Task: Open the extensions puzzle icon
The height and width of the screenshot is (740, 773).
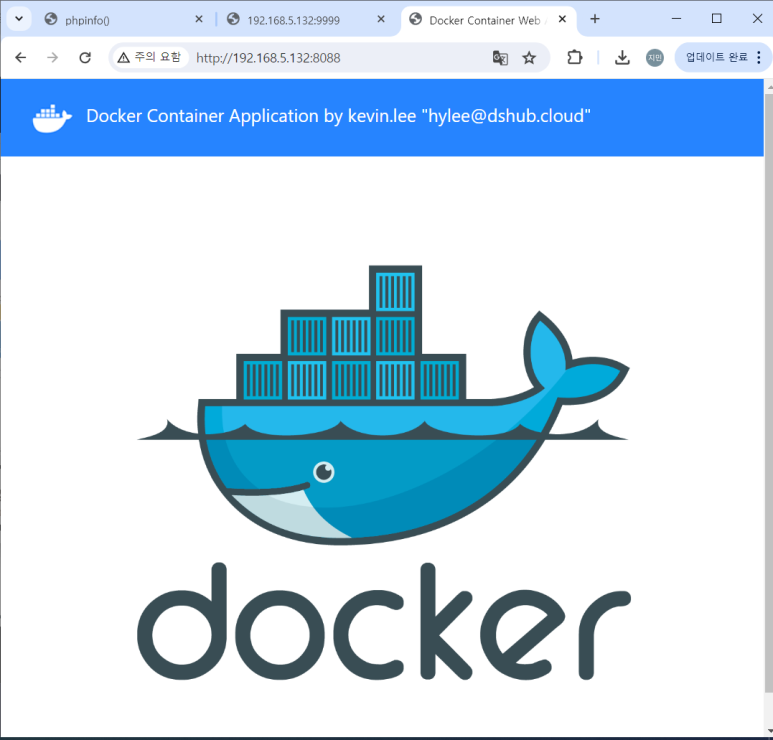Action: pos(574,58)
